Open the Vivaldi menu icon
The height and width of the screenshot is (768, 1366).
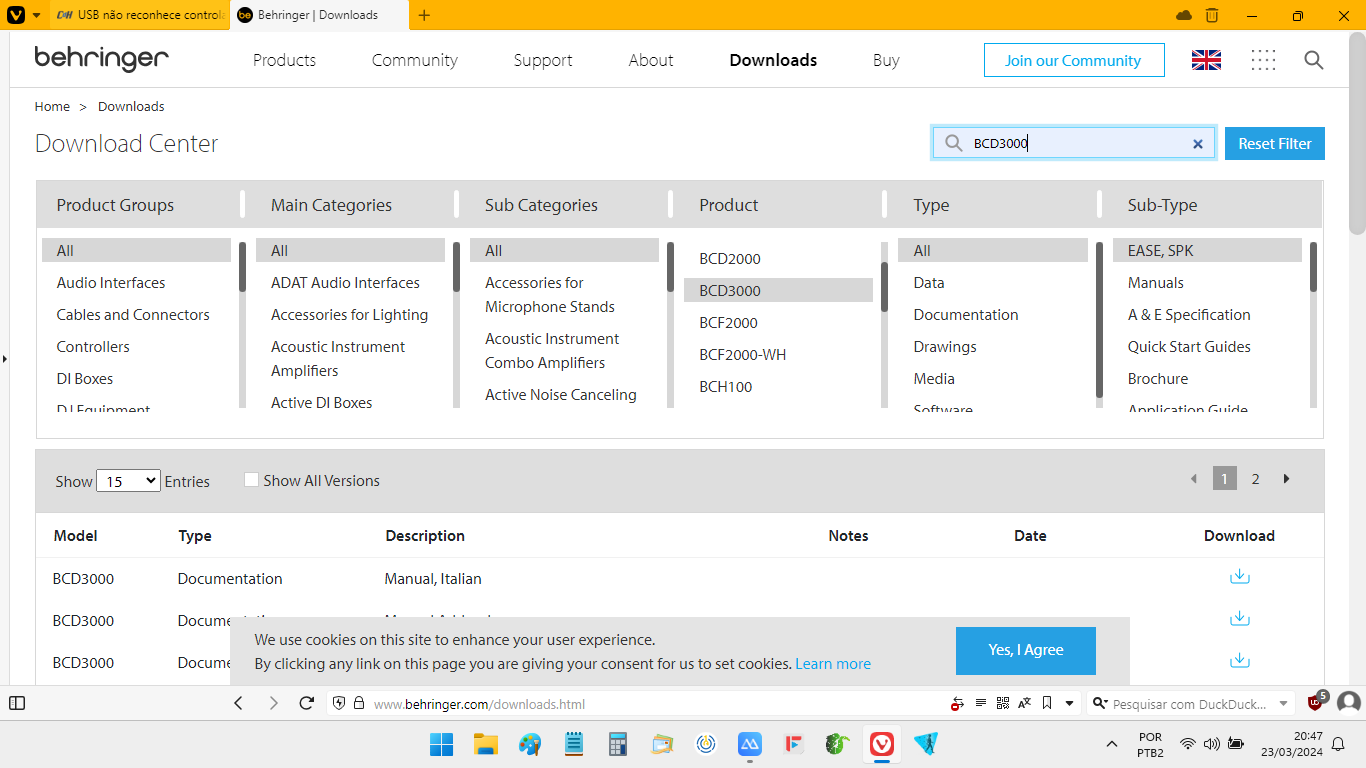point(16,15)
